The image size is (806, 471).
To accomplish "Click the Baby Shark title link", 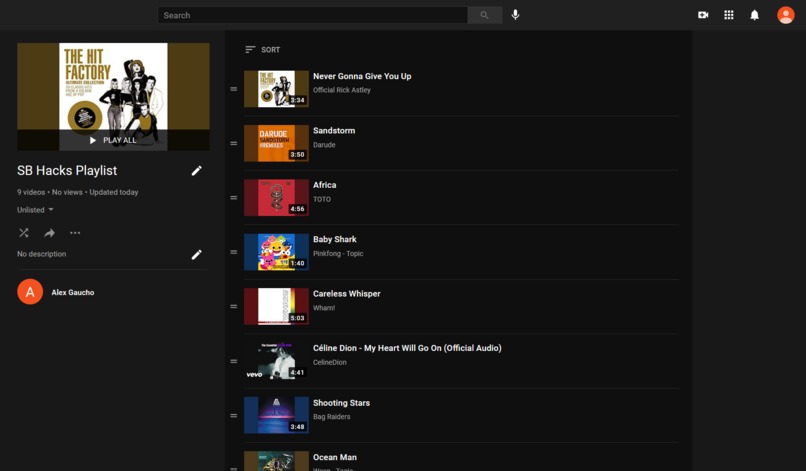I will [335, 240].
